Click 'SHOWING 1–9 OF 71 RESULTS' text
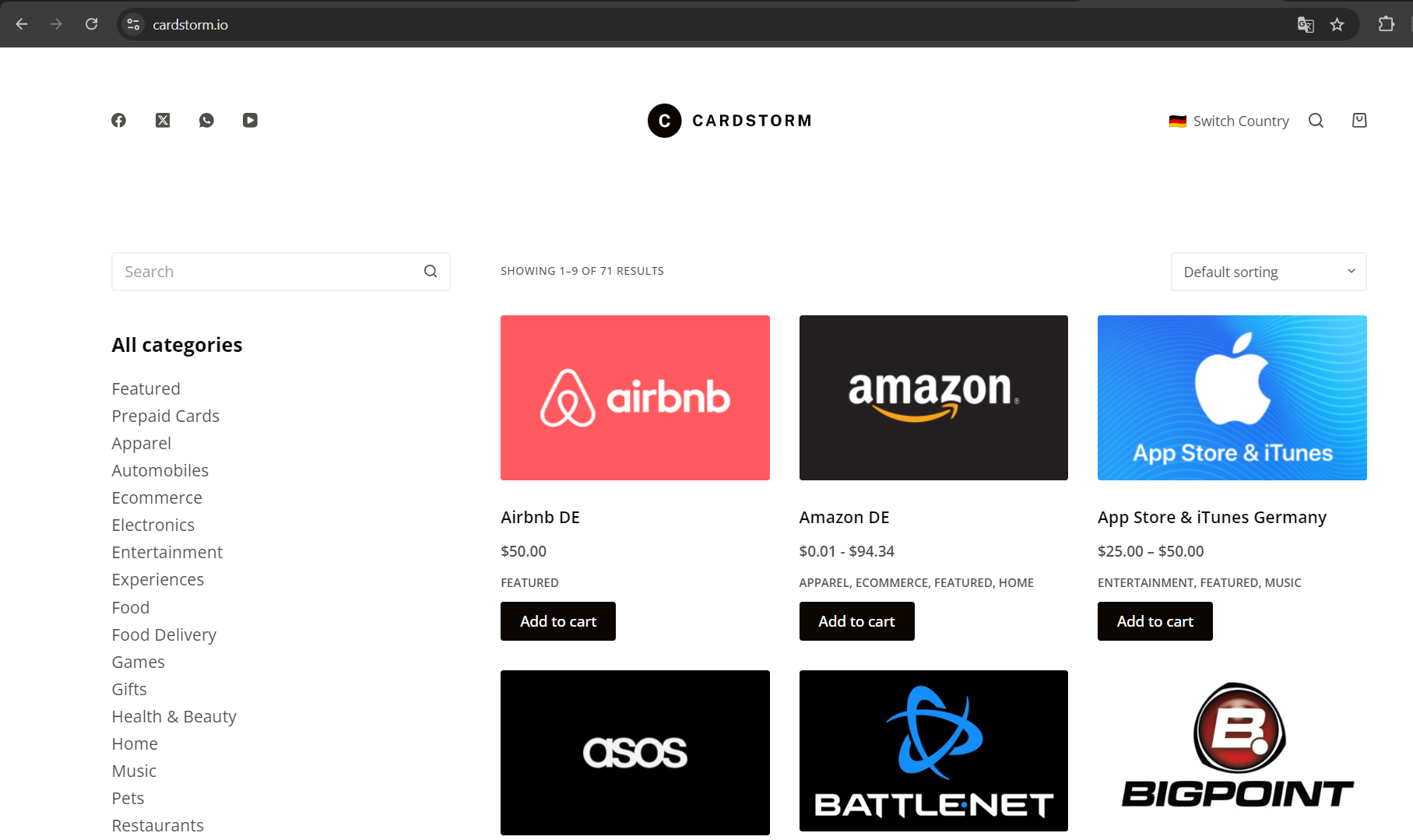This screenshot has width=1413, height=840. (x=582, y=271)
